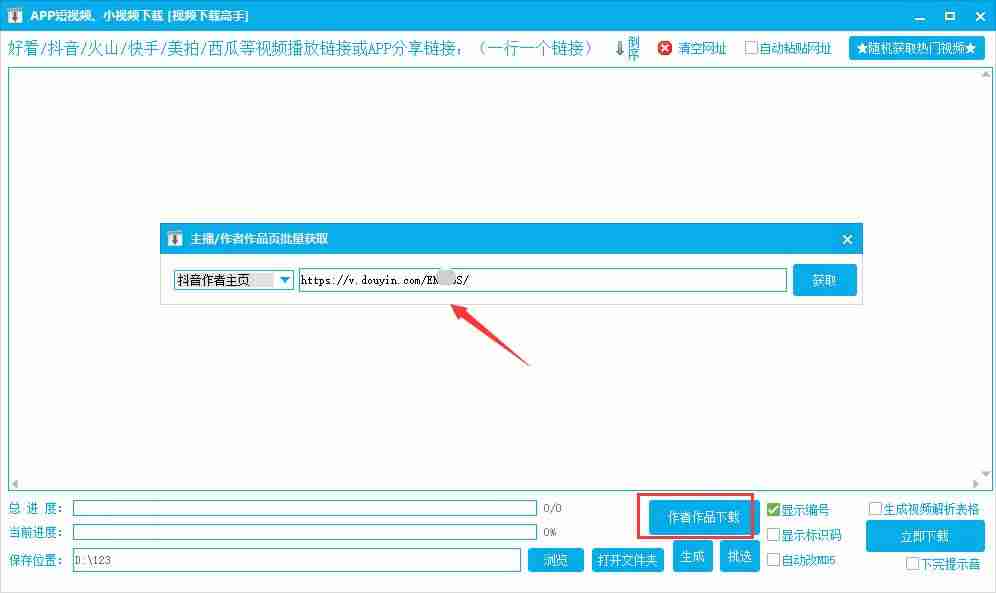Click the 倒序 reverse-order arrow icon
The width and height of the screenshot is (996, 593).
click(x=619, y=48)
